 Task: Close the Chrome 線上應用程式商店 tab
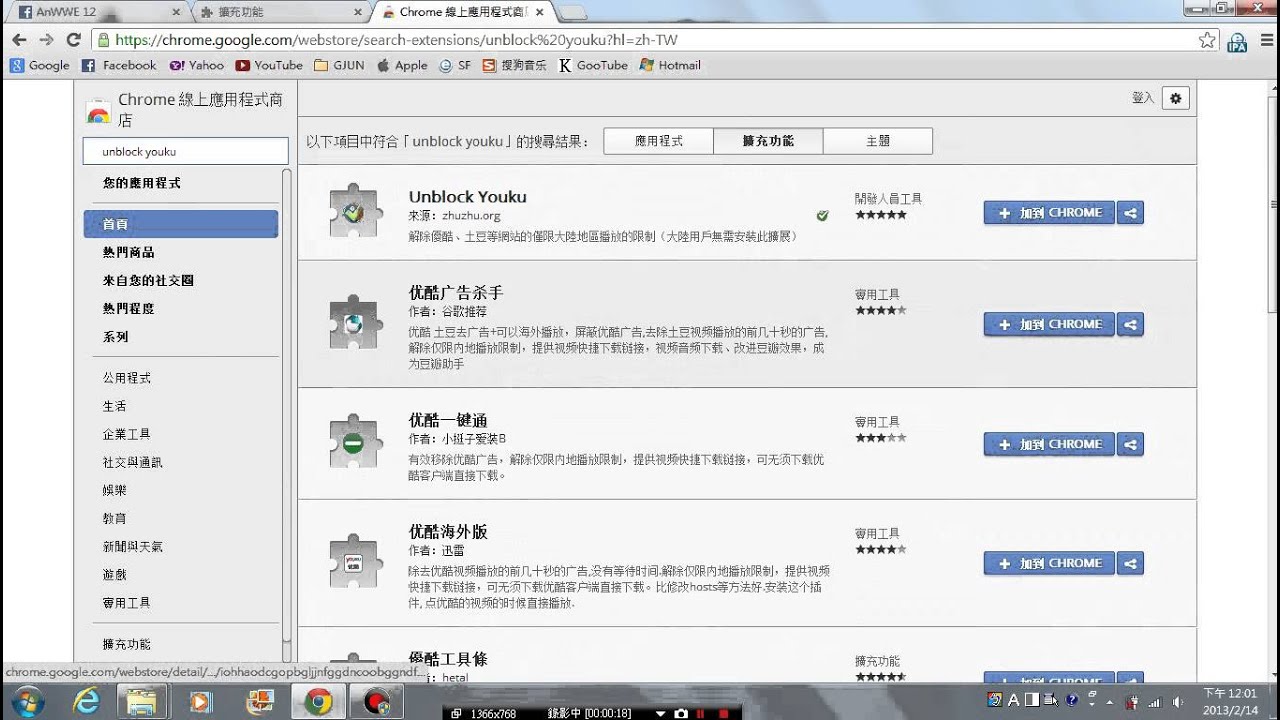(540, 12)
